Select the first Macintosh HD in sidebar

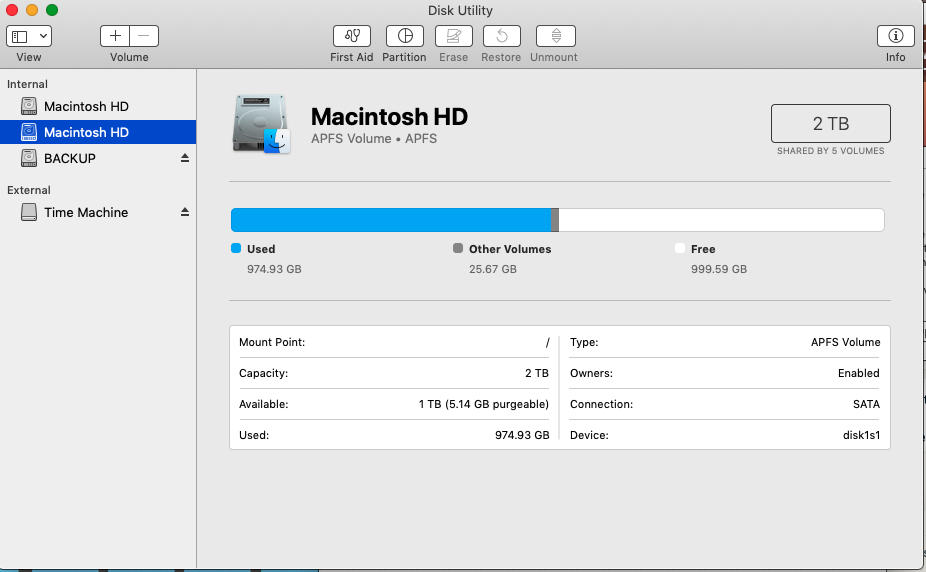(98, 106)
